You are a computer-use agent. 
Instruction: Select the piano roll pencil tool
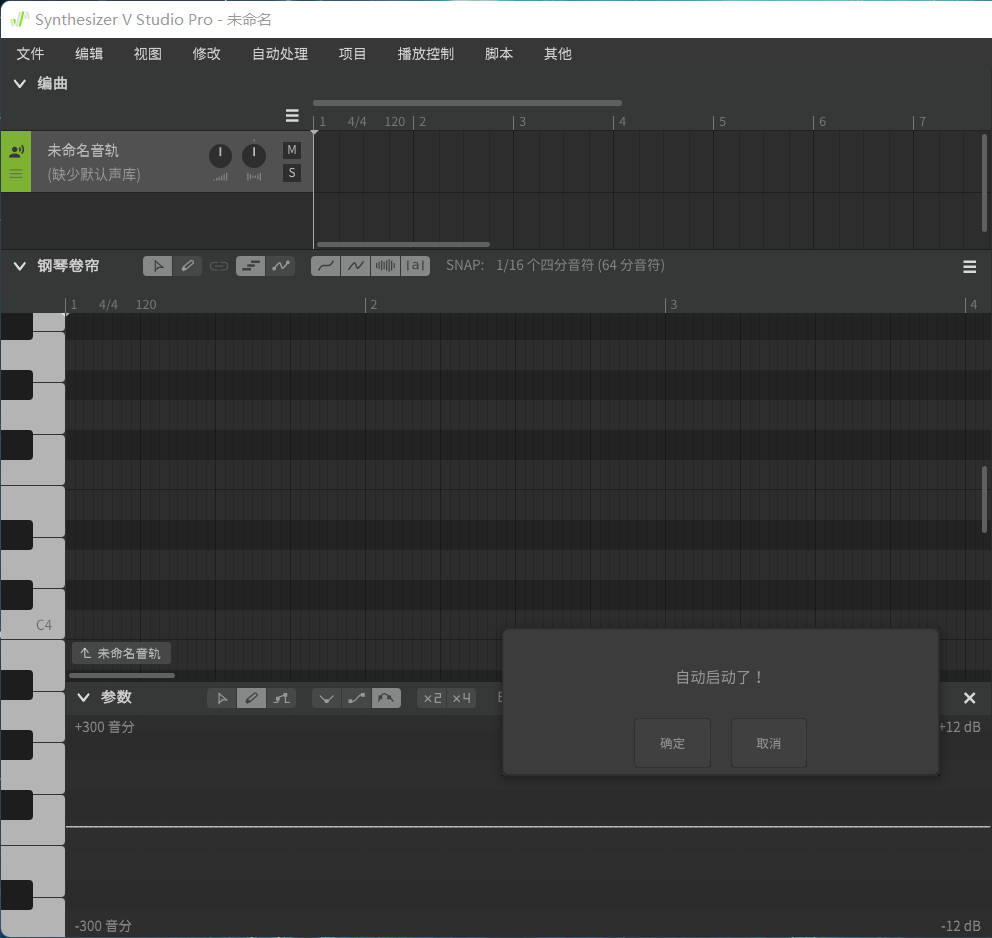[x=187, y=266]
